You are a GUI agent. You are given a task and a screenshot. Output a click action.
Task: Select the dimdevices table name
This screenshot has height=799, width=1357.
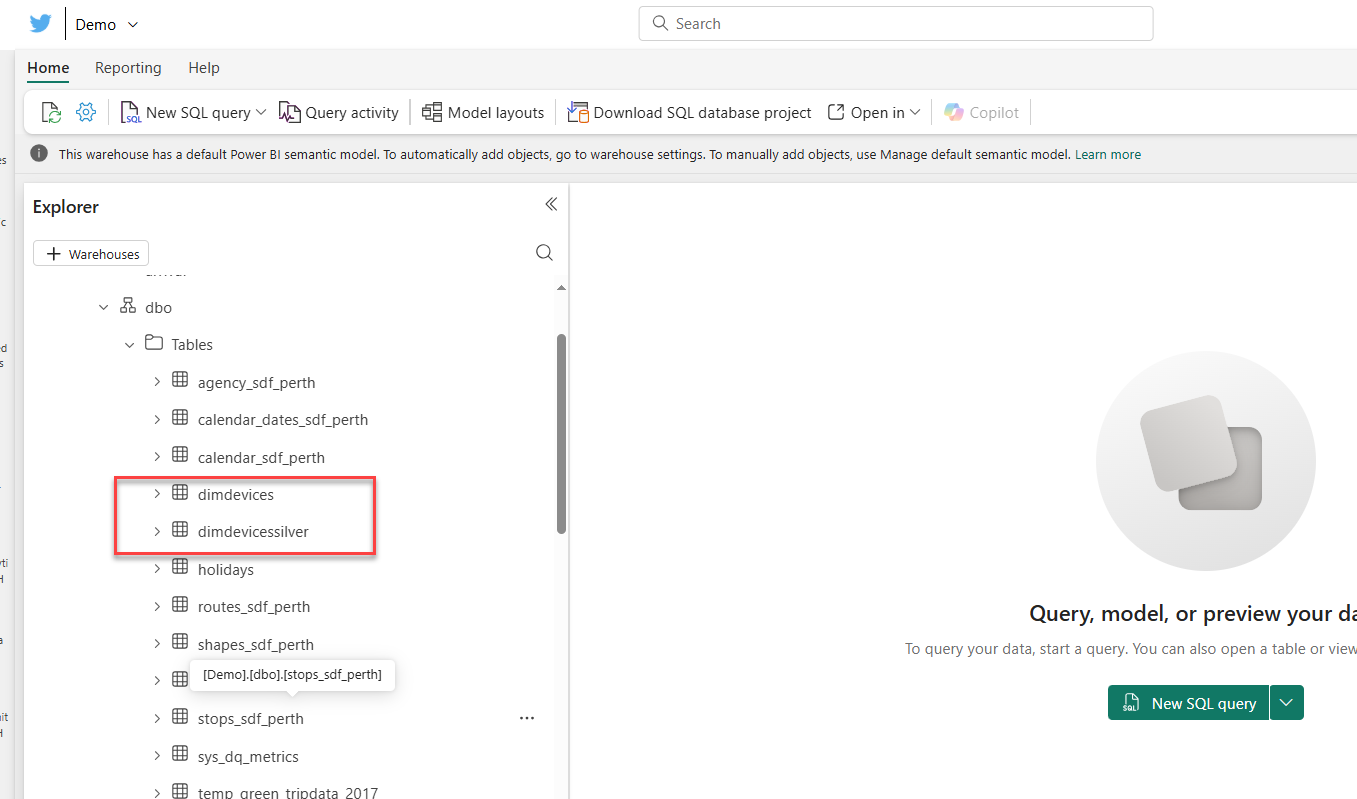[236, 495]
